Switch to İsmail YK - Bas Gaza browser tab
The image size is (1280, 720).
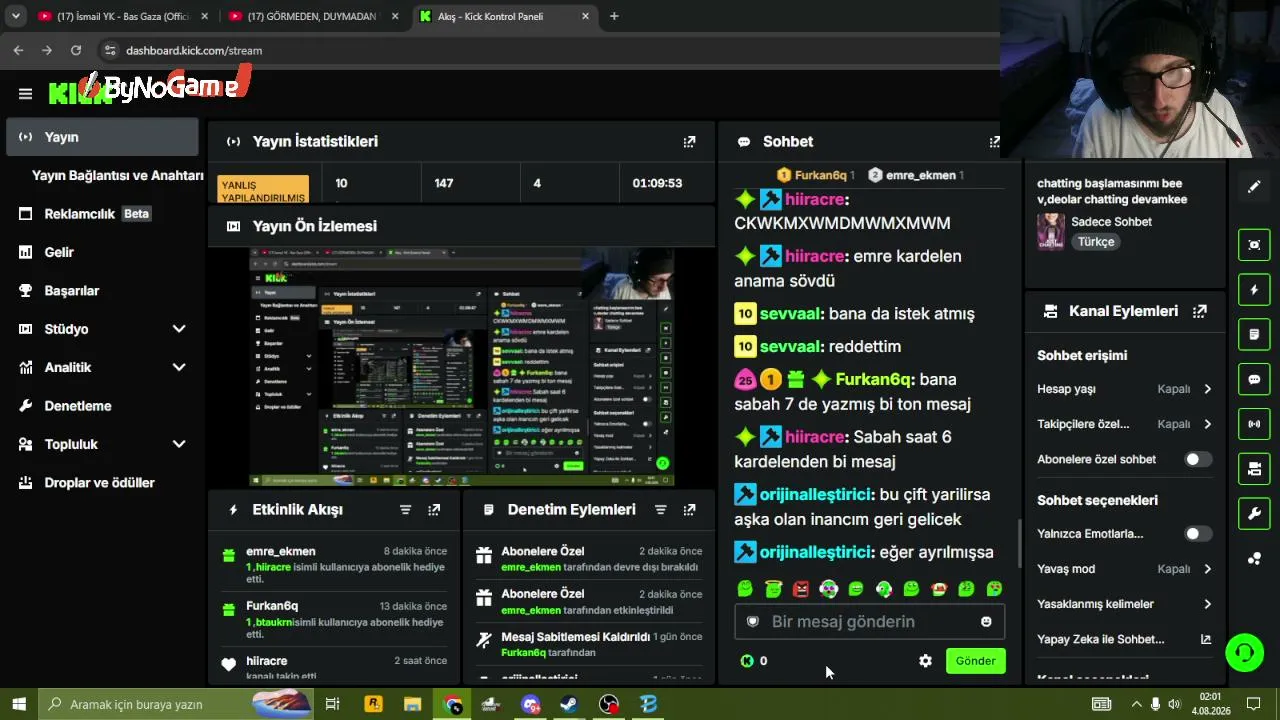(x=123, y=16)
